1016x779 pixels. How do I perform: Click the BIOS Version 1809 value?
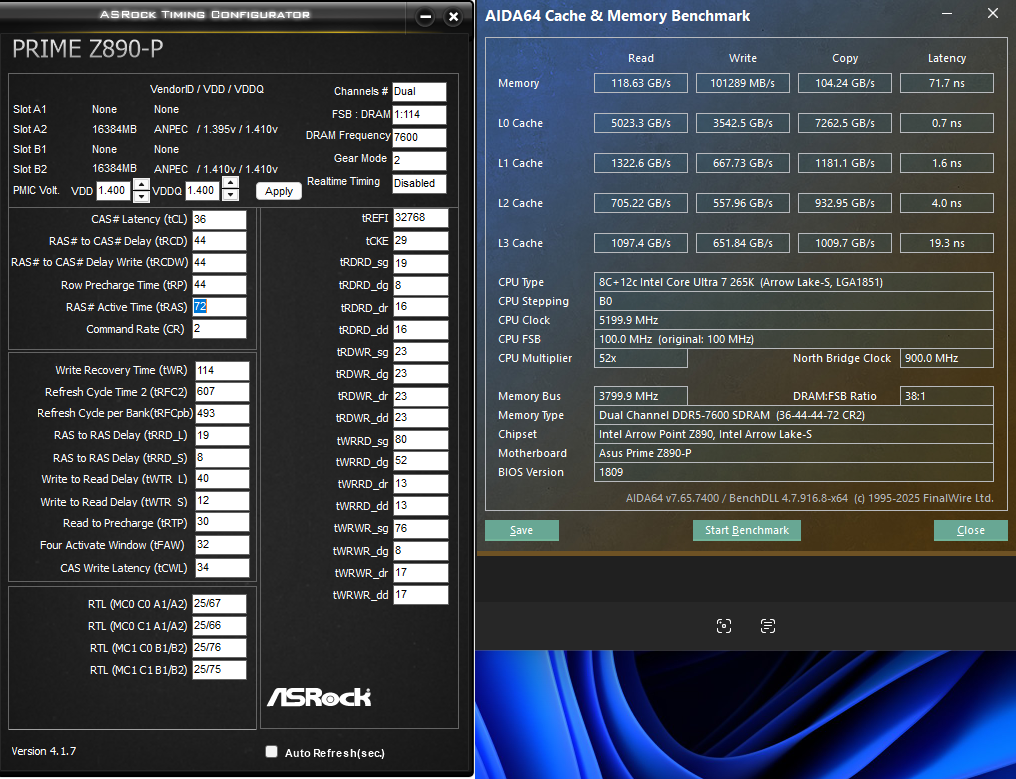tap(794, 472)
